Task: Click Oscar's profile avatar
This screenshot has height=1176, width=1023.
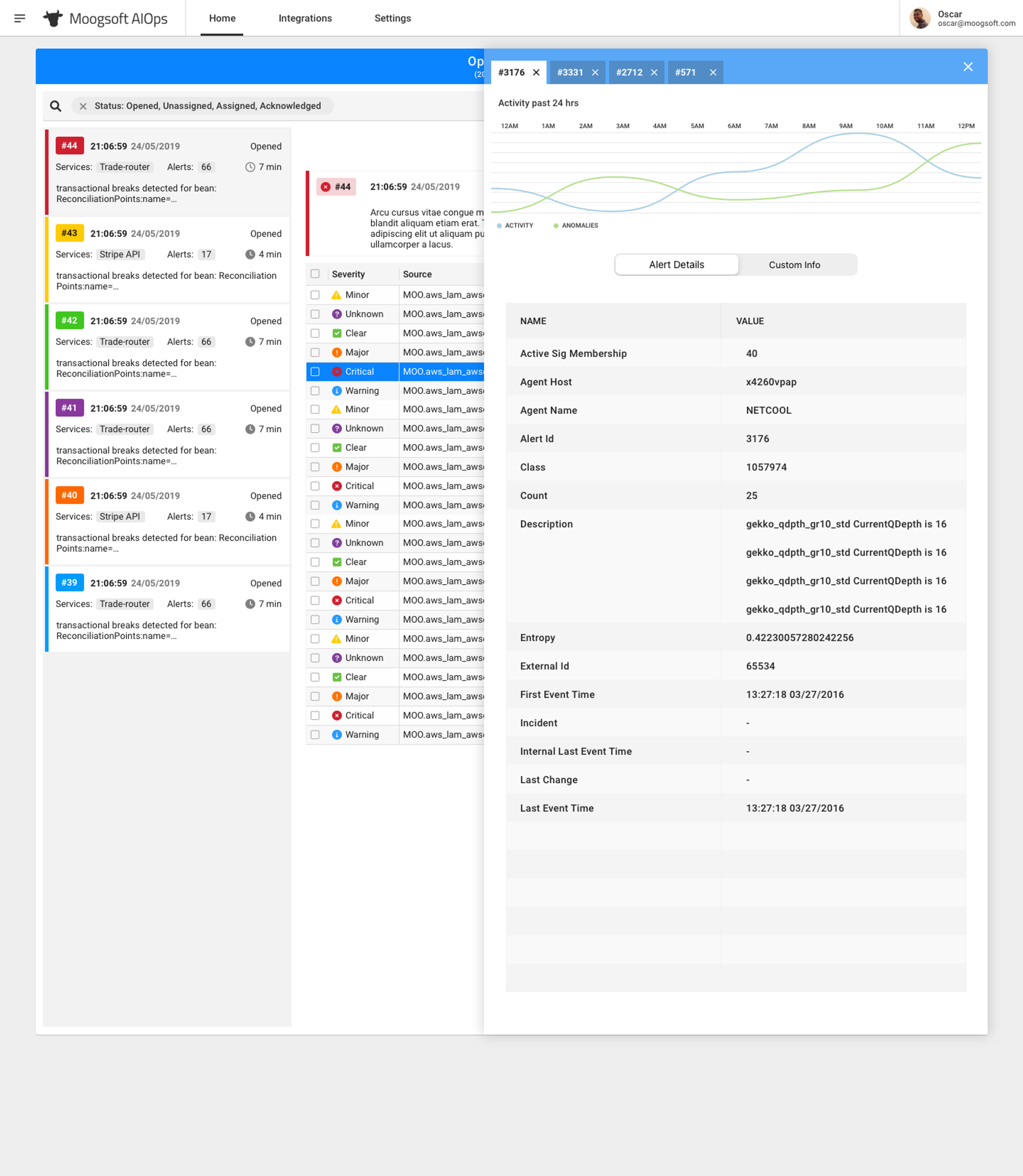Action: 920,18
